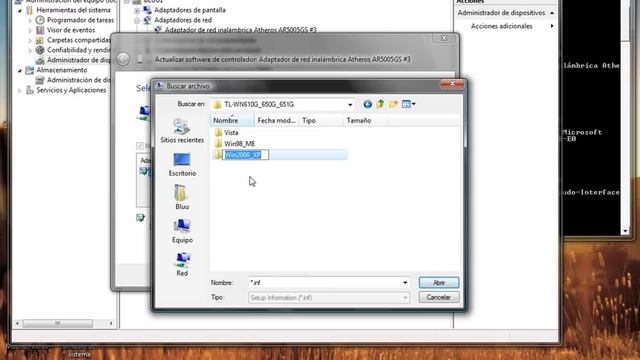This screenshot has width=640, height=360.
Task: Select Atheros AR5005GS #3 adapter entry
Action: (240, 30)
